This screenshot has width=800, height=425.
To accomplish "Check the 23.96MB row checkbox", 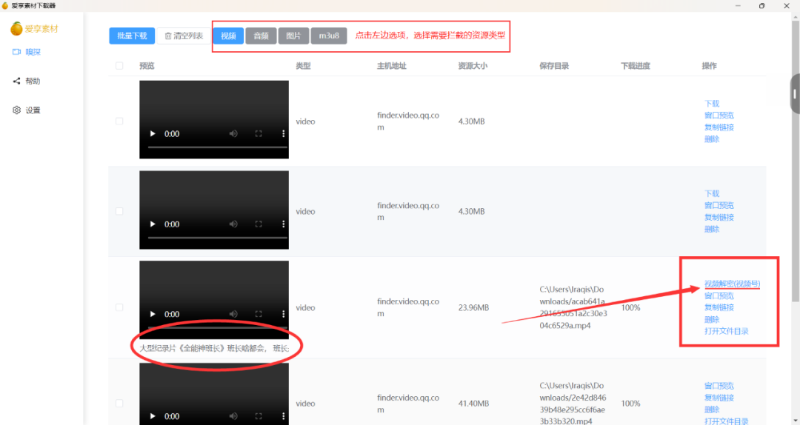I will pos(119,307).
